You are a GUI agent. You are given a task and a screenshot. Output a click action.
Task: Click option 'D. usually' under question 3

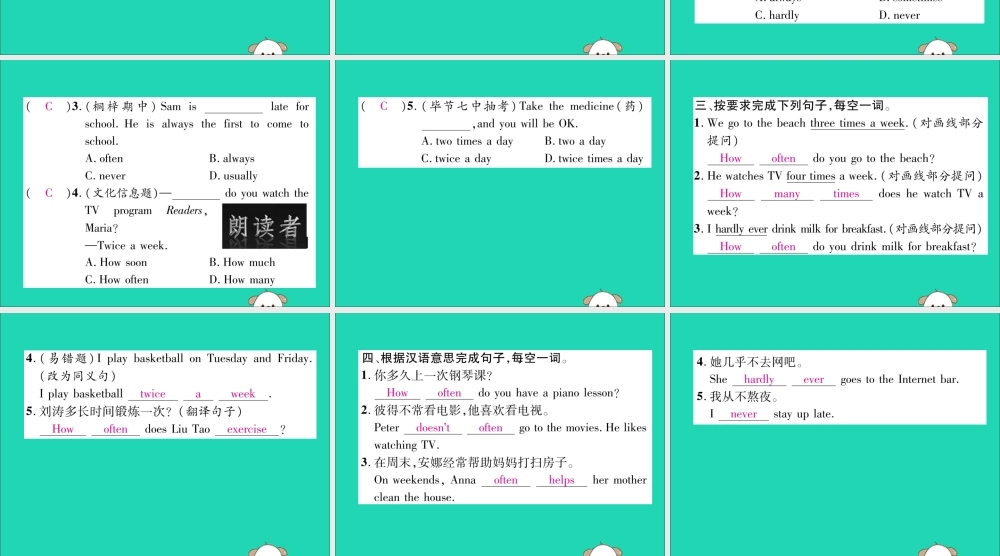point(233,175)
